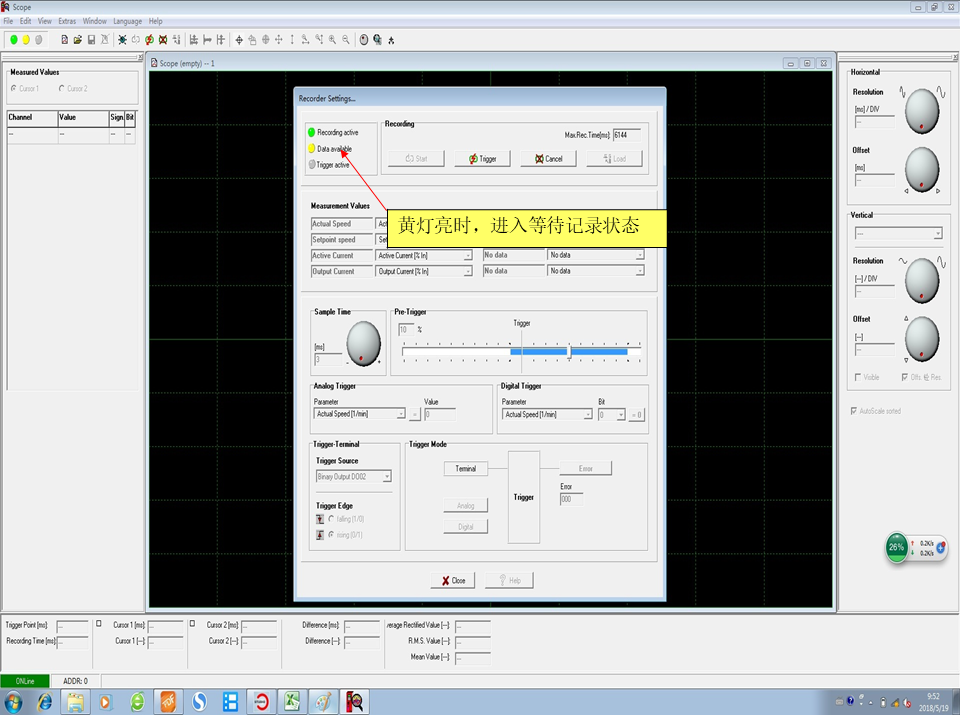Viewport: 960px width, 720px height.
Task: Toggle the Visible checkbox in Vertical panel
Action: [x=858, y=377]
